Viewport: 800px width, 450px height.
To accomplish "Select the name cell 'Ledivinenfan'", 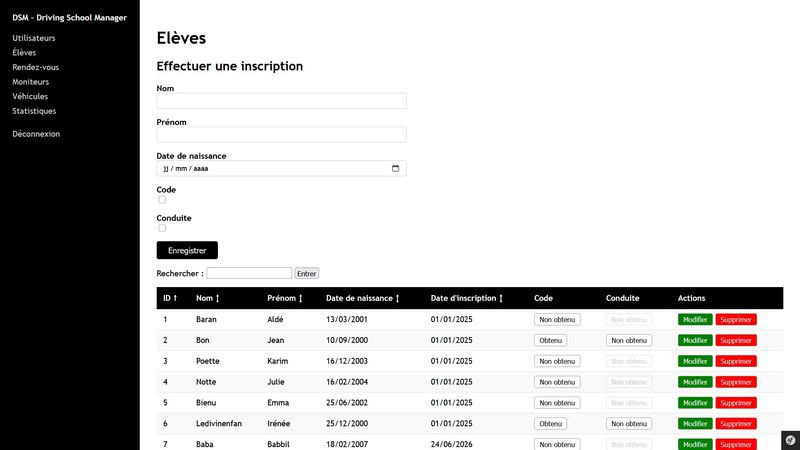I will click(x=219, y=423).
